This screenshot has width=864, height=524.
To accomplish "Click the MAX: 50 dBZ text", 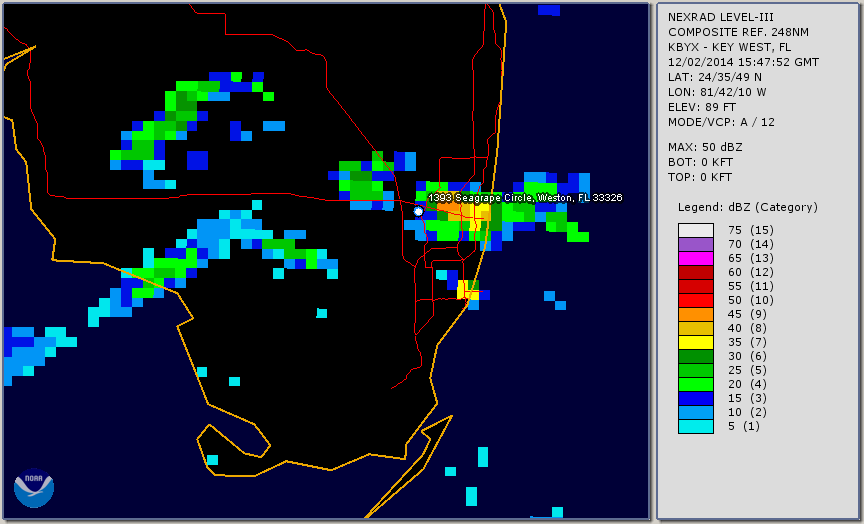I will pyautogui.click(x=705, y=148).
